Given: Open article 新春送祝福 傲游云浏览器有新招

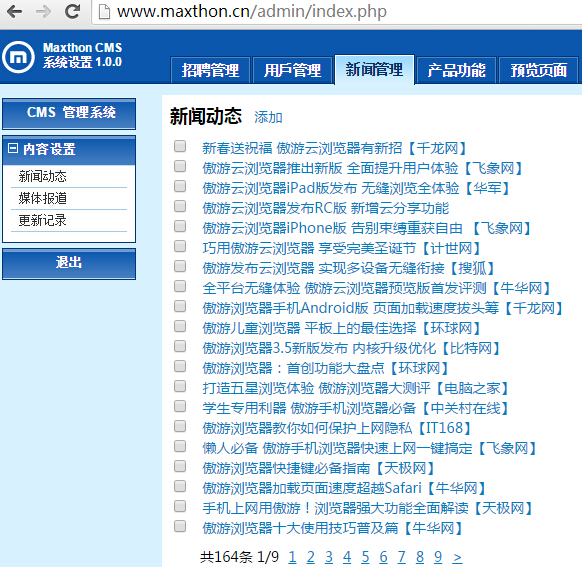Looking at the screenshot, I should pyautogui.click(x=335, y=148).
